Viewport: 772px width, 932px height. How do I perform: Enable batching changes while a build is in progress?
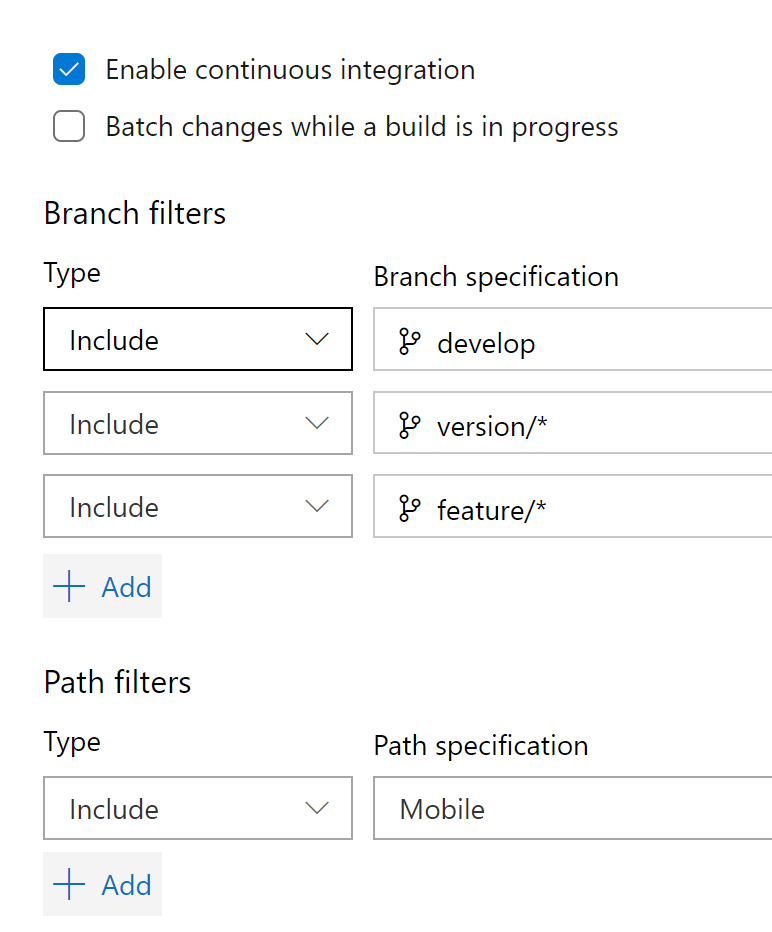68,127
